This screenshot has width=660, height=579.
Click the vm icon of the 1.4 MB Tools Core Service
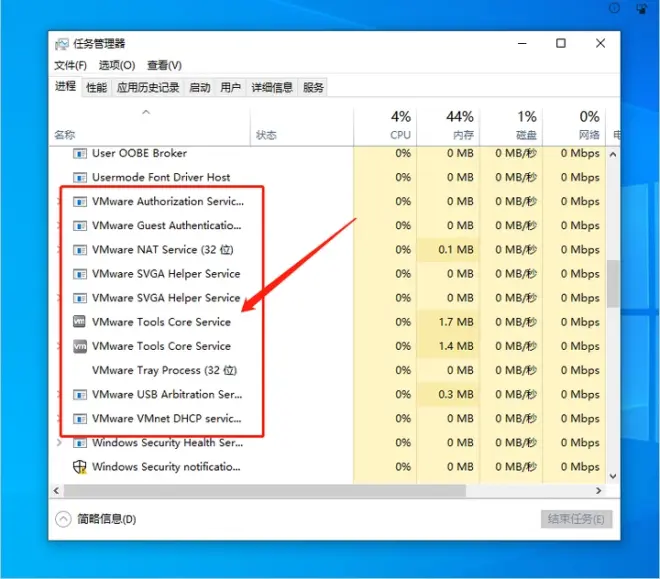(80, 346)
